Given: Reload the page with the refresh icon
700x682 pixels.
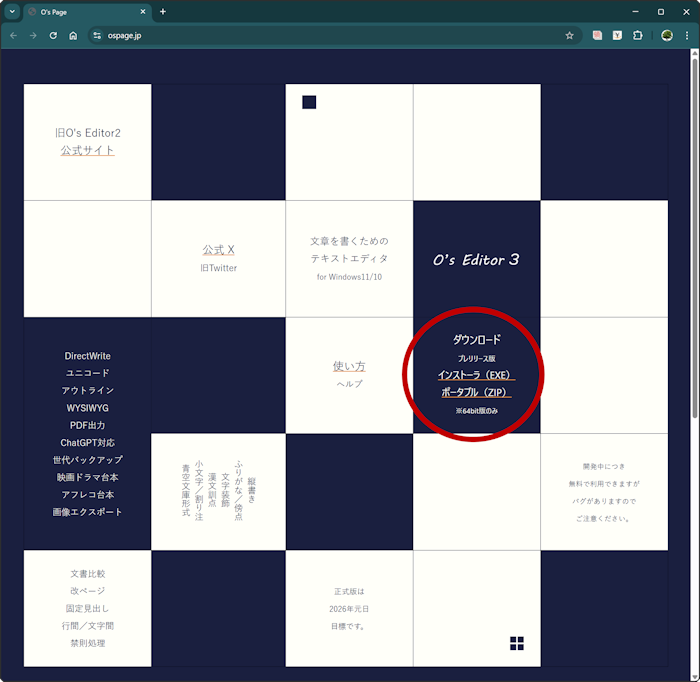Looking at the screenshot, I should [x=53, y=35].
